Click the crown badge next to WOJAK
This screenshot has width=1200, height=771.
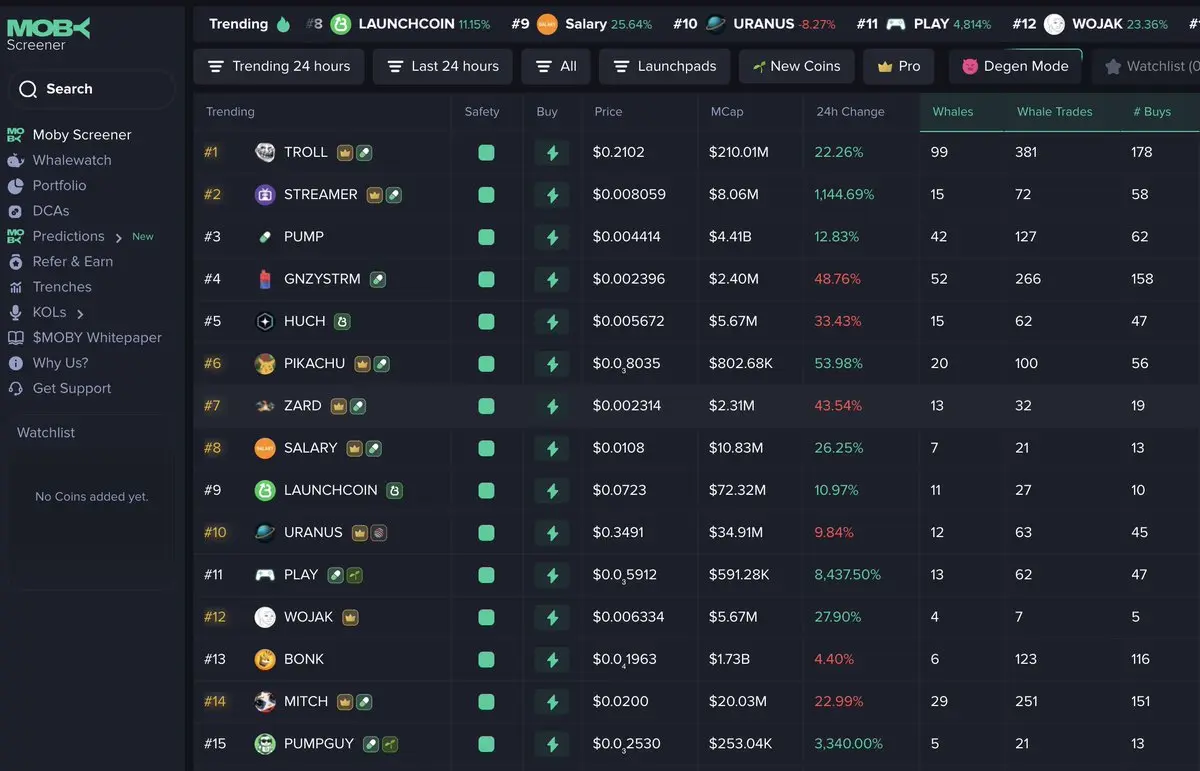coord(350,618)
